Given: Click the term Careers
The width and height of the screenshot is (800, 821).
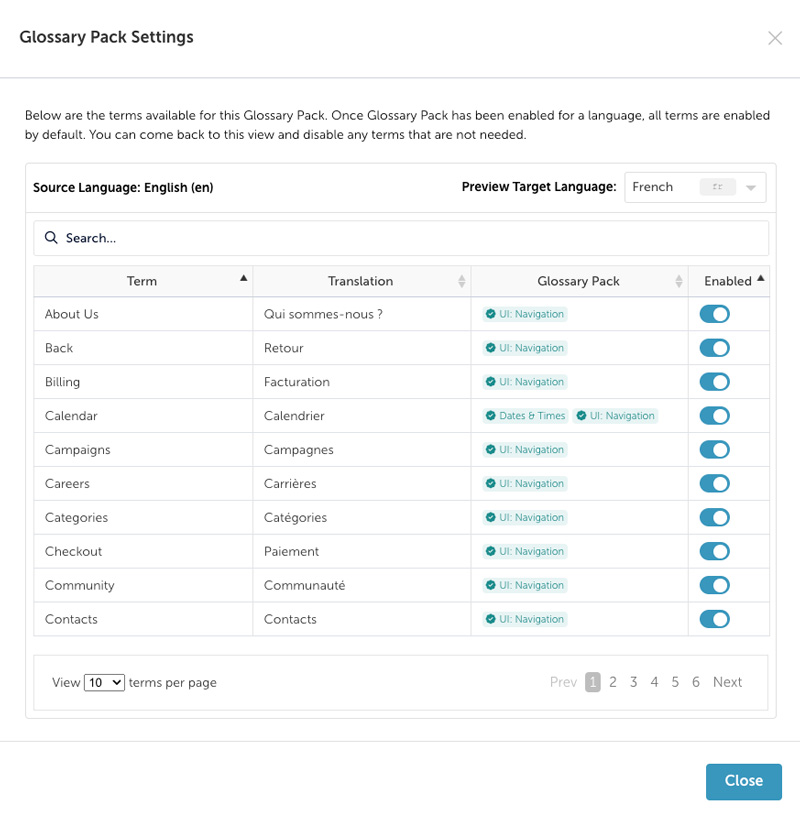Looking at the screenshot, I should pos(67,483).
